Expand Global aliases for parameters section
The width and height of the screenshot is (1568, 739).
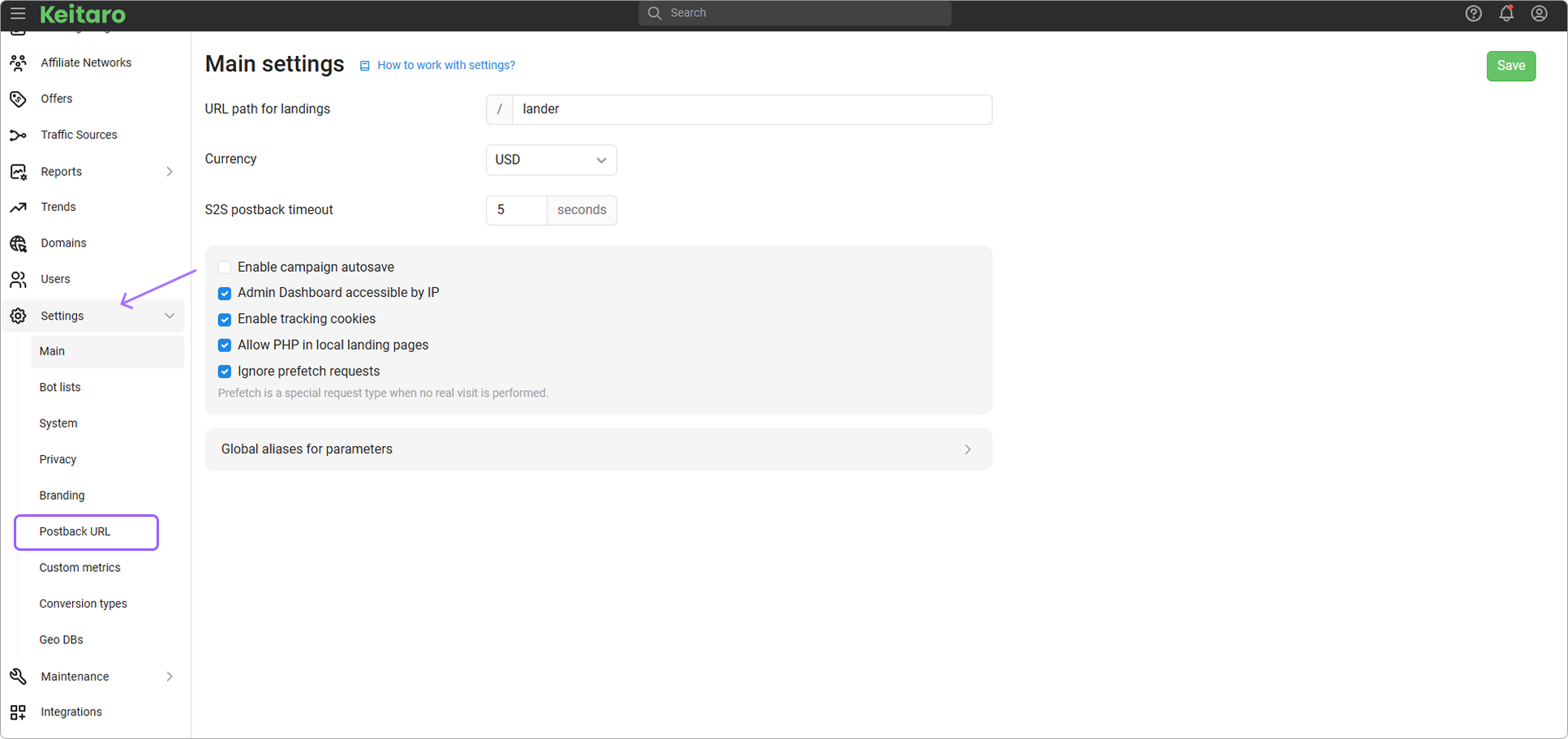[x=598, y=449]
